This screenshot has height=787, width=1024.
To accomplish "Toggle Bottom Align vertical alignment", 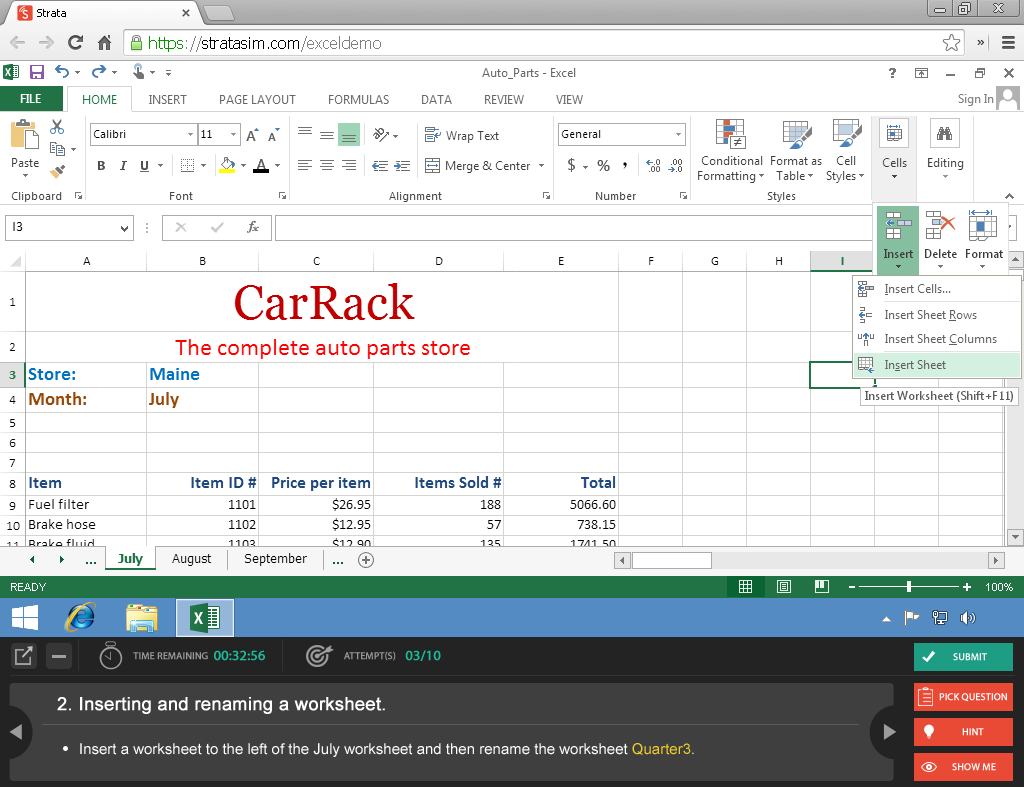I will pyautogui.click(x=349, y=135).
